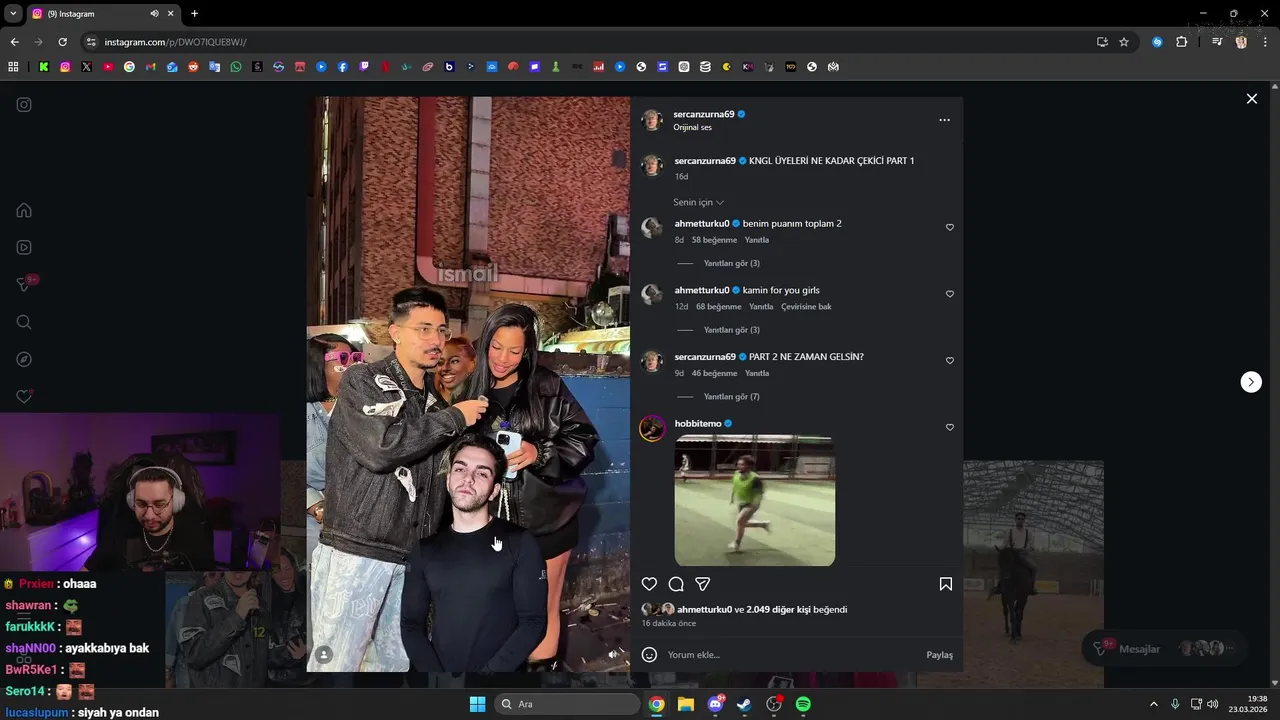1280x720 pixels.
Task: Open the floating Mesajlar messages button
Action: pyautogui.click(x=1164, y=649)
